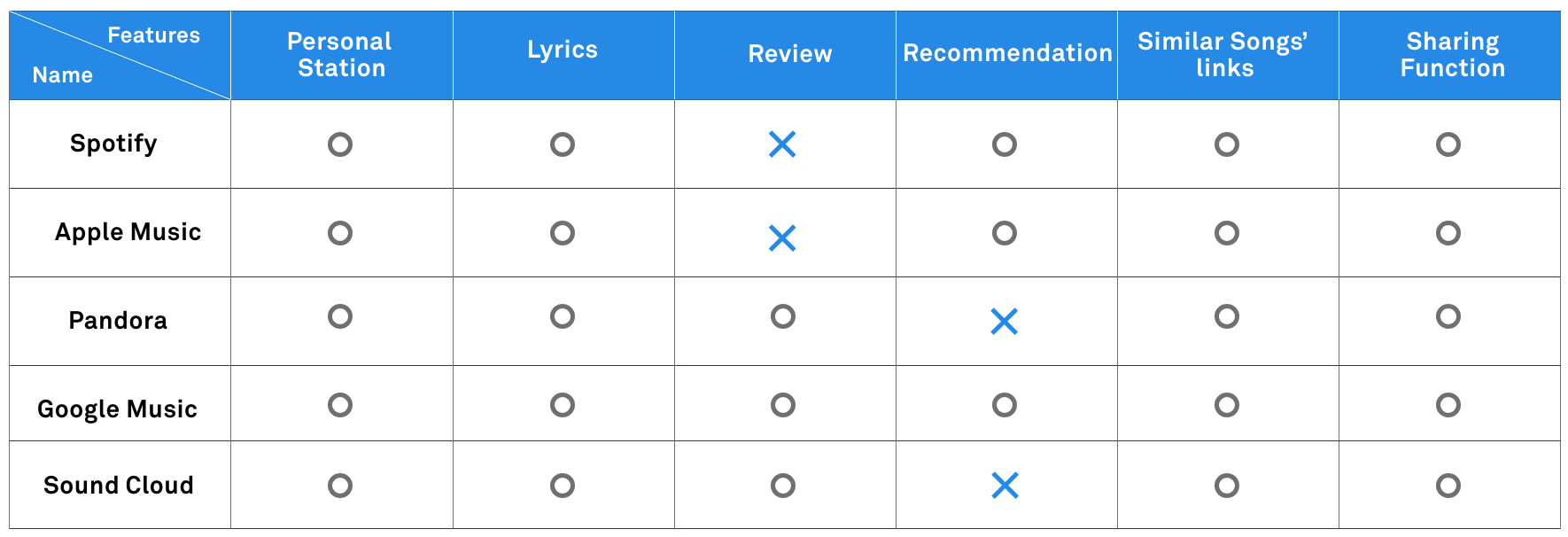Click the X mark in Apple Music's Review cell
The height and width of the screenshot is (537, 1568).
click(x=782, y=237)
